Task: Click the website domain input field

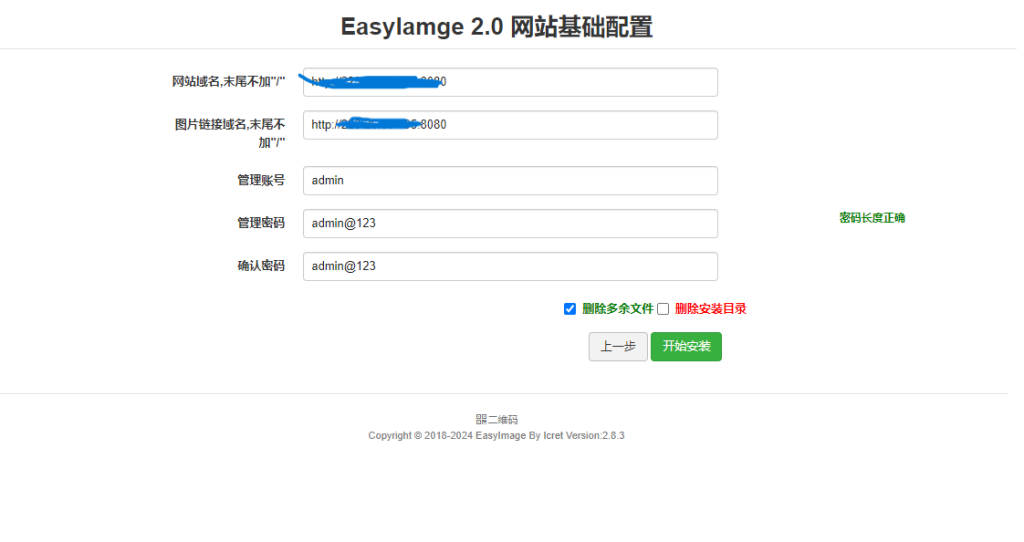Action: [510, 82]
